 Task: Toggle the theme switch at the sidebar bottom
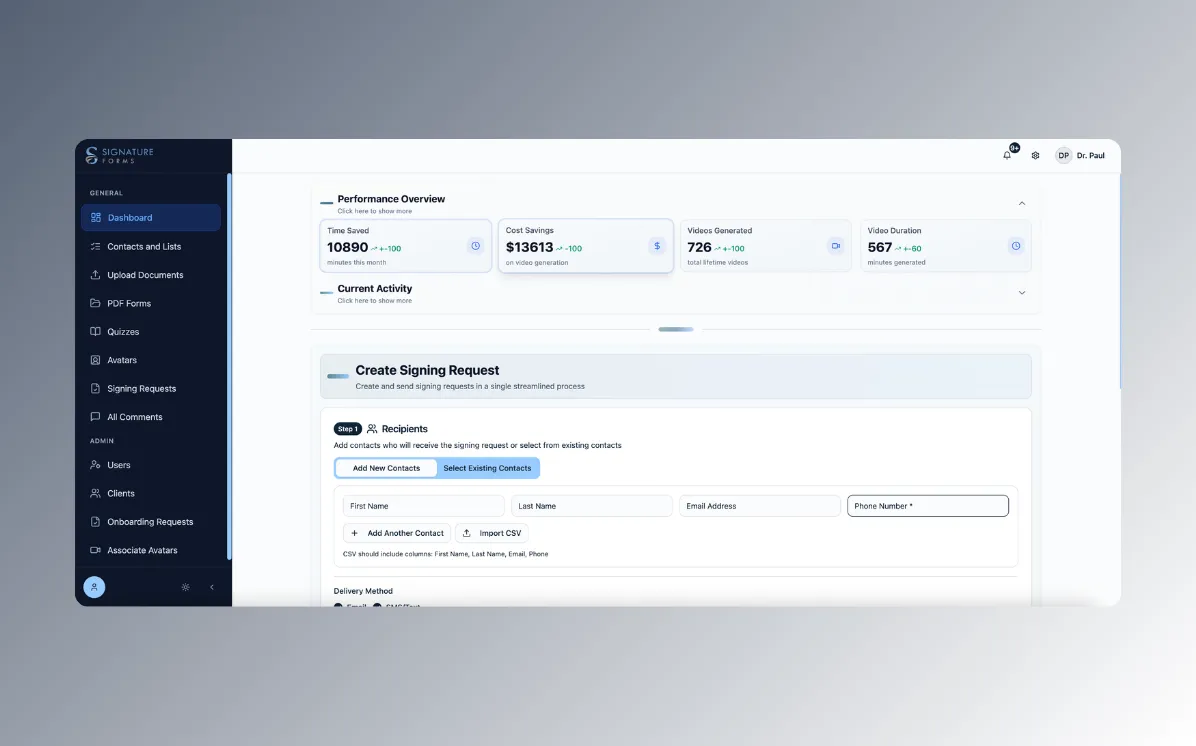(x=185, y=587)
